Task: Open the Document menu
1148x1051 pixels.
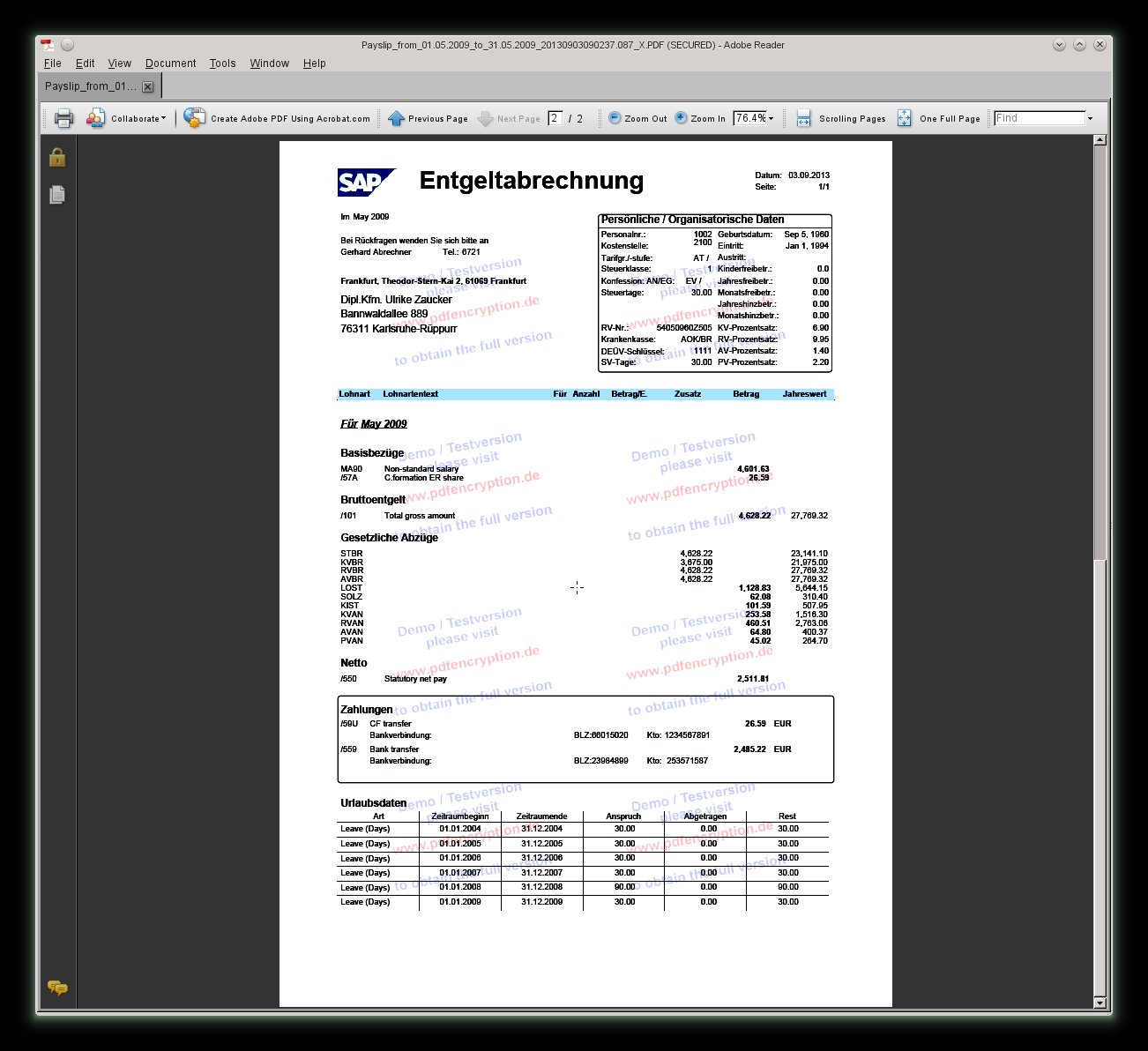Action: tap(170, 63)
